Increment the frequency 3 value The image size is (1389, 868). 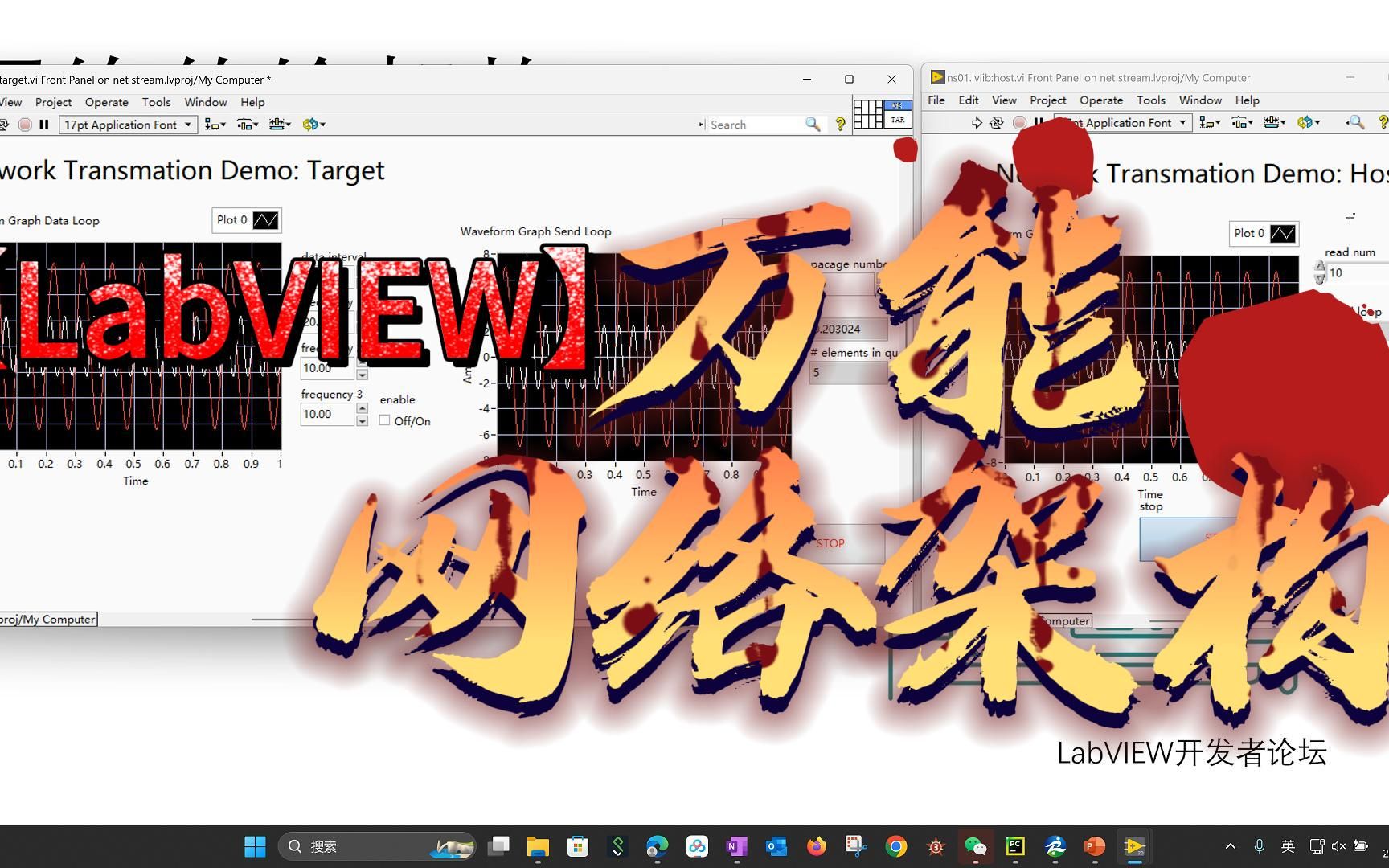pyautogui.click(x=363, y=409)
